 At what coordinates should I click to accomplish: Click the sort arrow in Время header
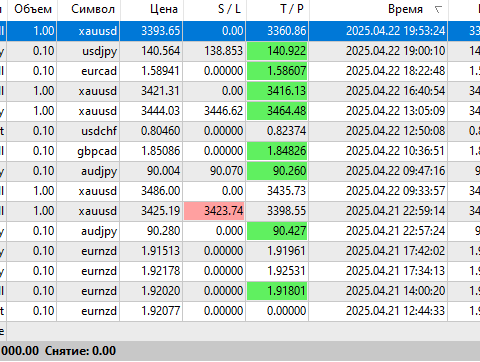(438, 10)
